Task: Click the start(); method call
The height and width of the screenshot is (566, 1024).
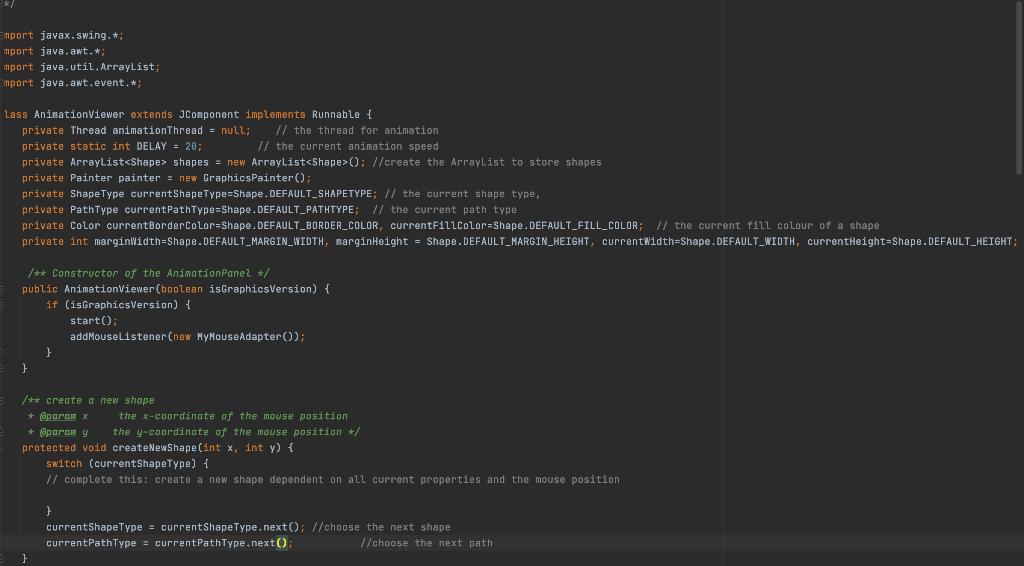Action: (94, 321)
